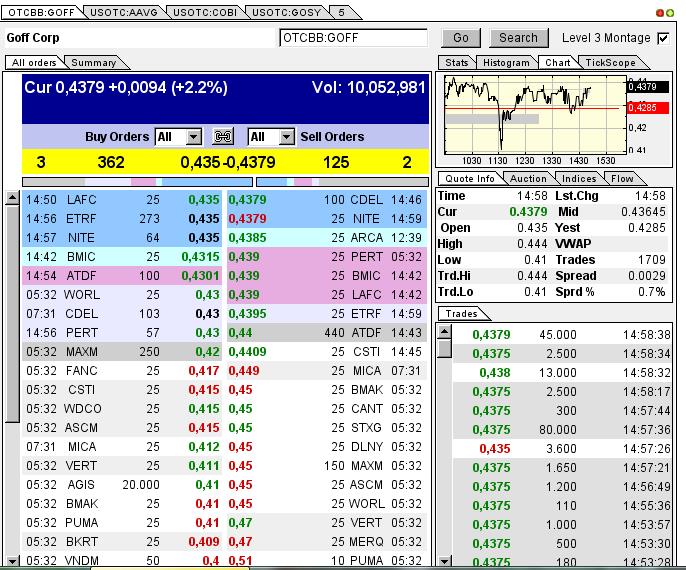Open the Flow tab
The image size is (686, 570).
pyautogui.click(x=622, y=178)
